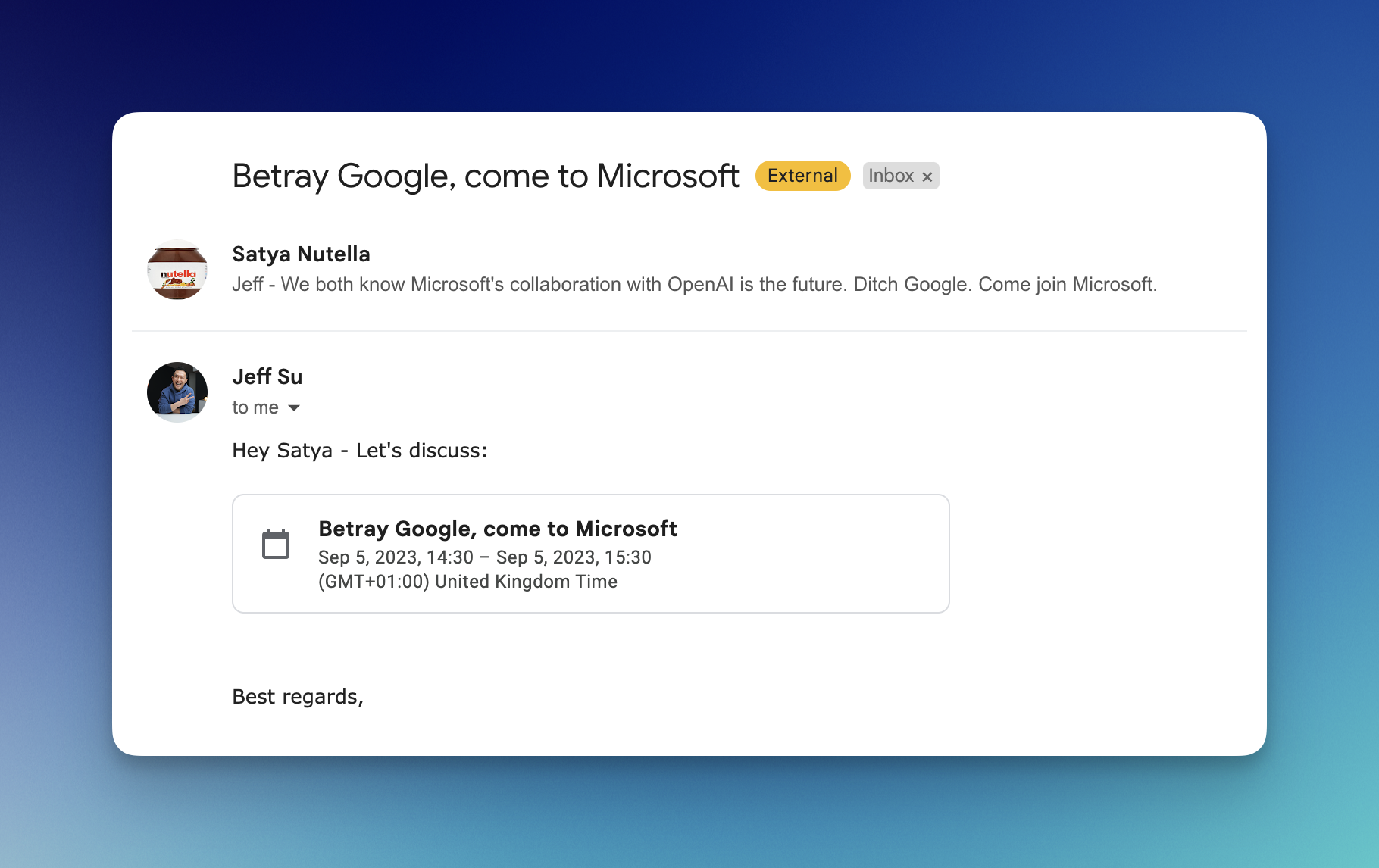Click the calendar icon in the event card
This screenshot has height=868, width=1379.
pos(276,545)
